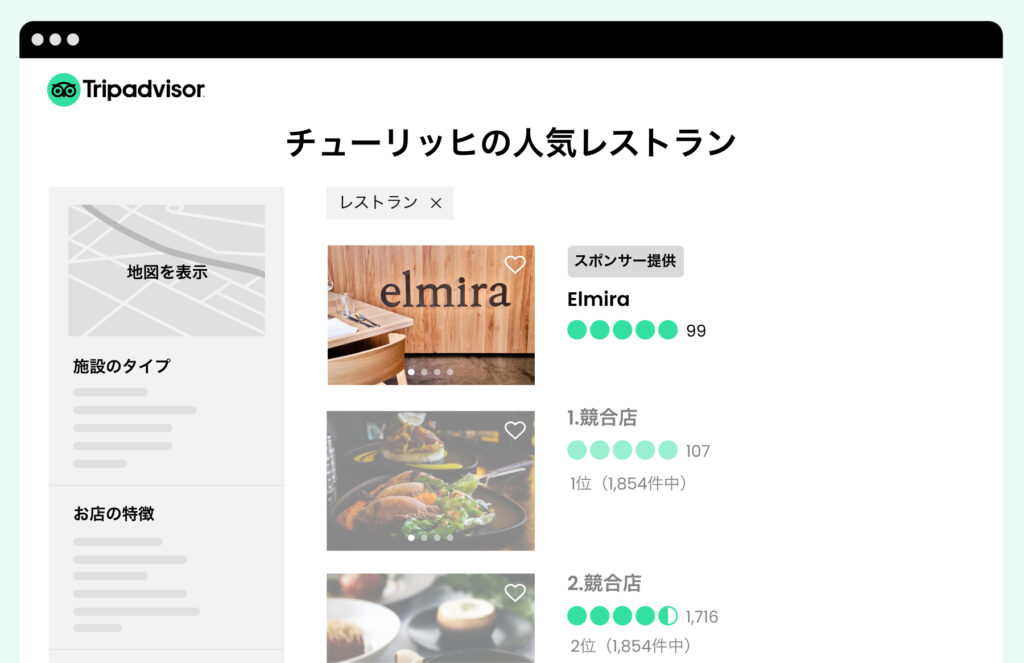Screen dimensions: 1024x663
Task: Open the 2.競合店 dish photo
Action: pos(431,618)
